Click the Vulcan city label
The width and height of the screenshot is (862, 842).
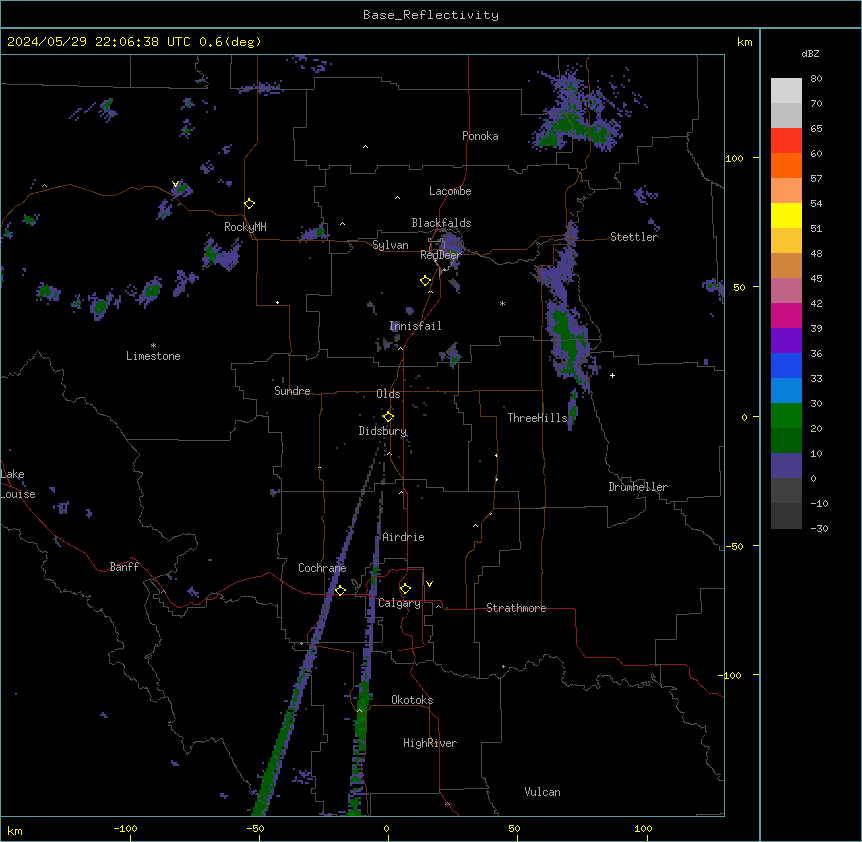tap(542, 792)
